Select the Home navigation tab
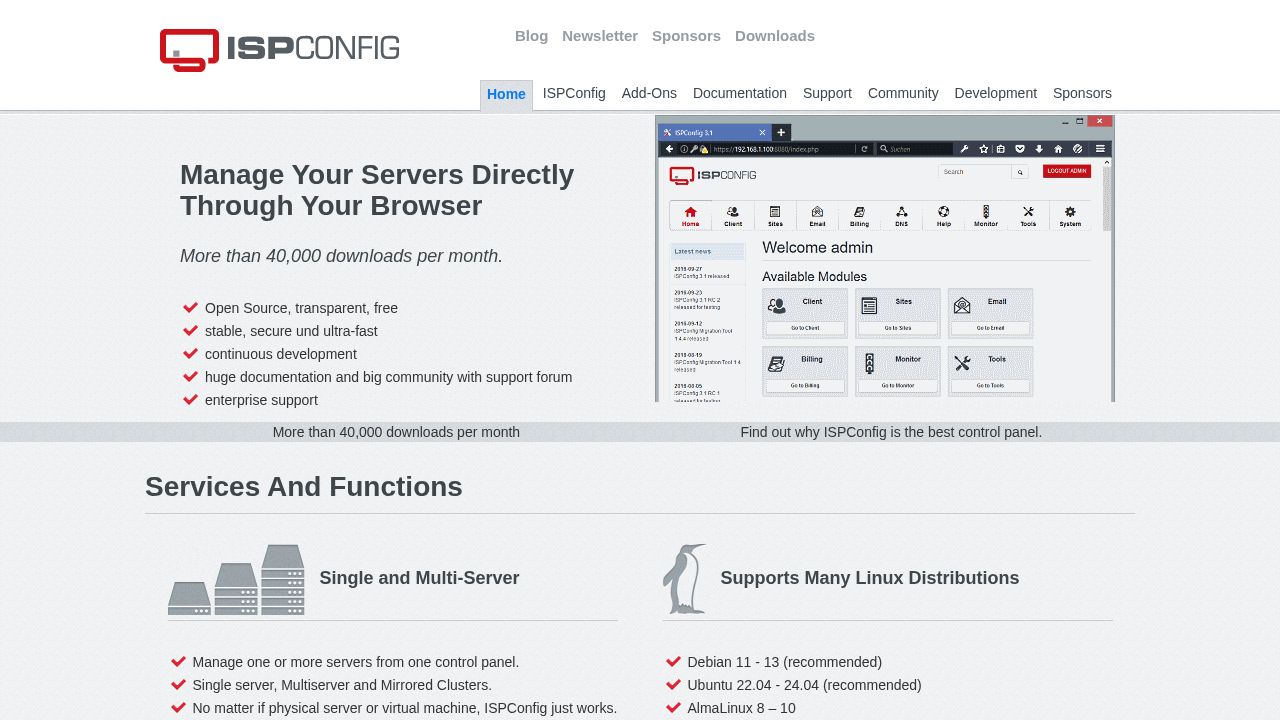The image size is (1280, 720). click(x=506, y=94)
